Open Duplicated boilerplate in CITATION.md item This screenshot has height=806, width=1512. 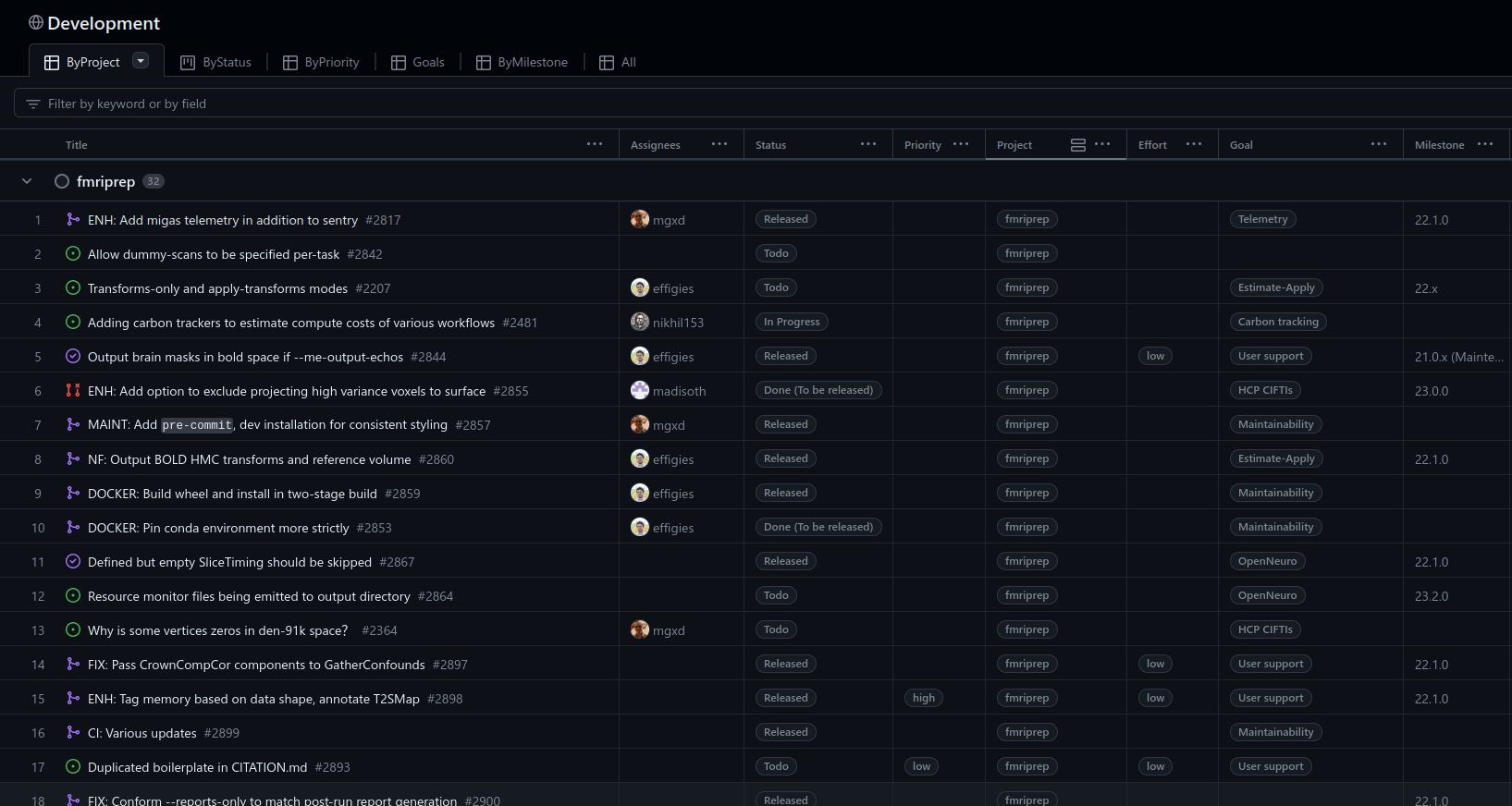pyautogui.click(x=197, y=767)
